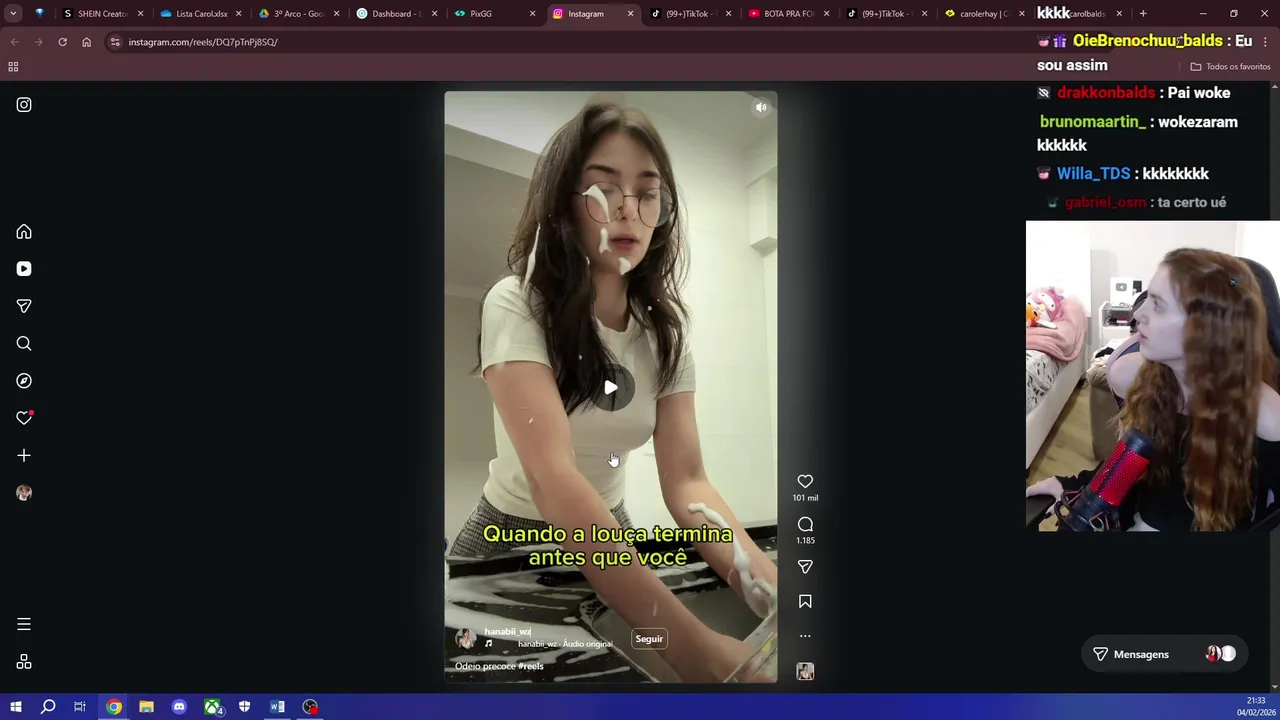Open the reel's three-dot options

point(805,636)
